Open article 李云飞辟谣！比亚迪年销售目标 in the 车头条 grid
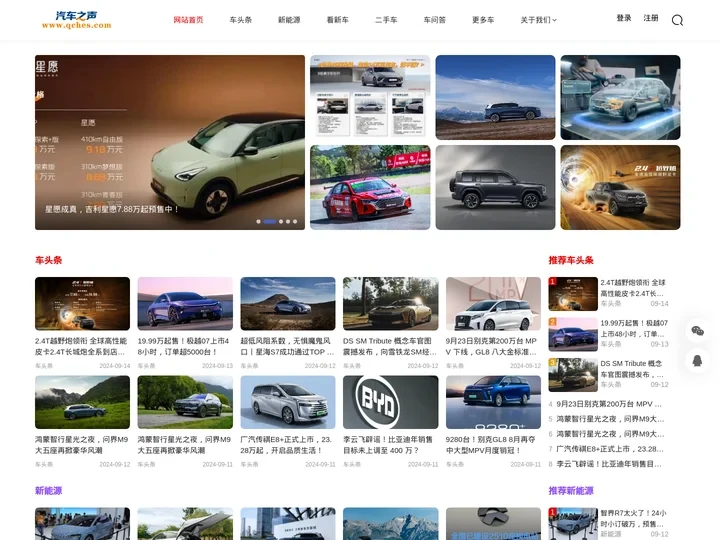Screen dimensions: 720x540 388,445
